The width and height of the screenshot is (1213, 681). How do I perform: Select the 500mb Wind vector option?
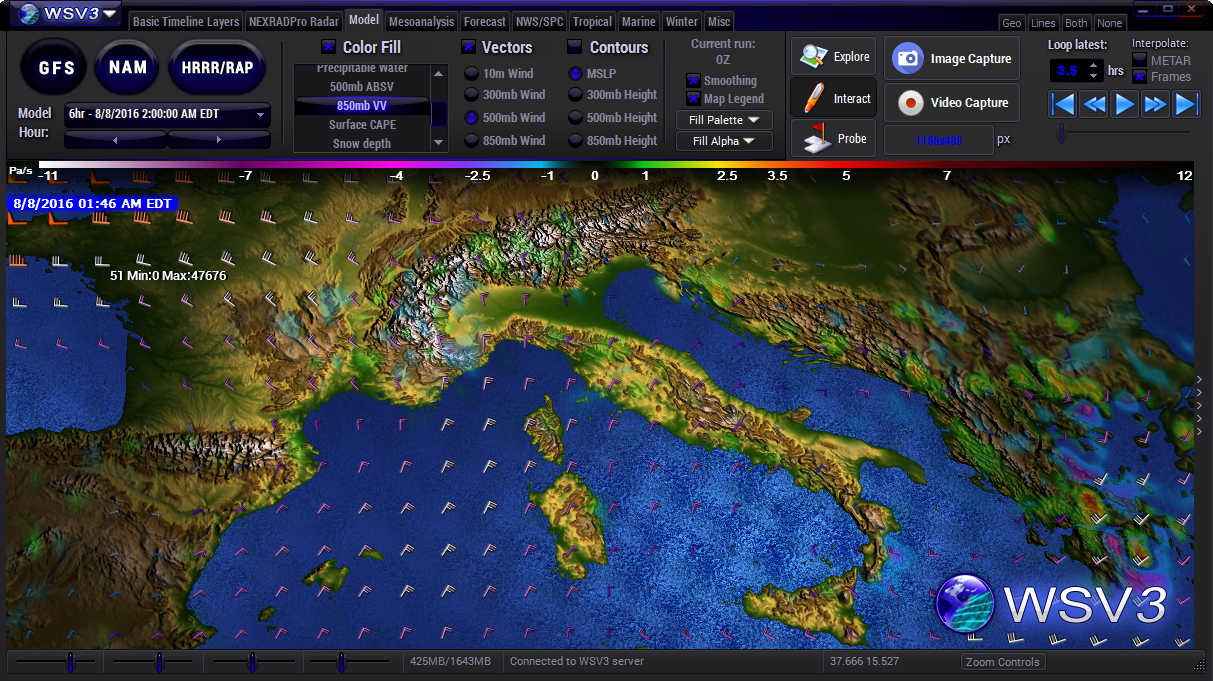(471, 118)
